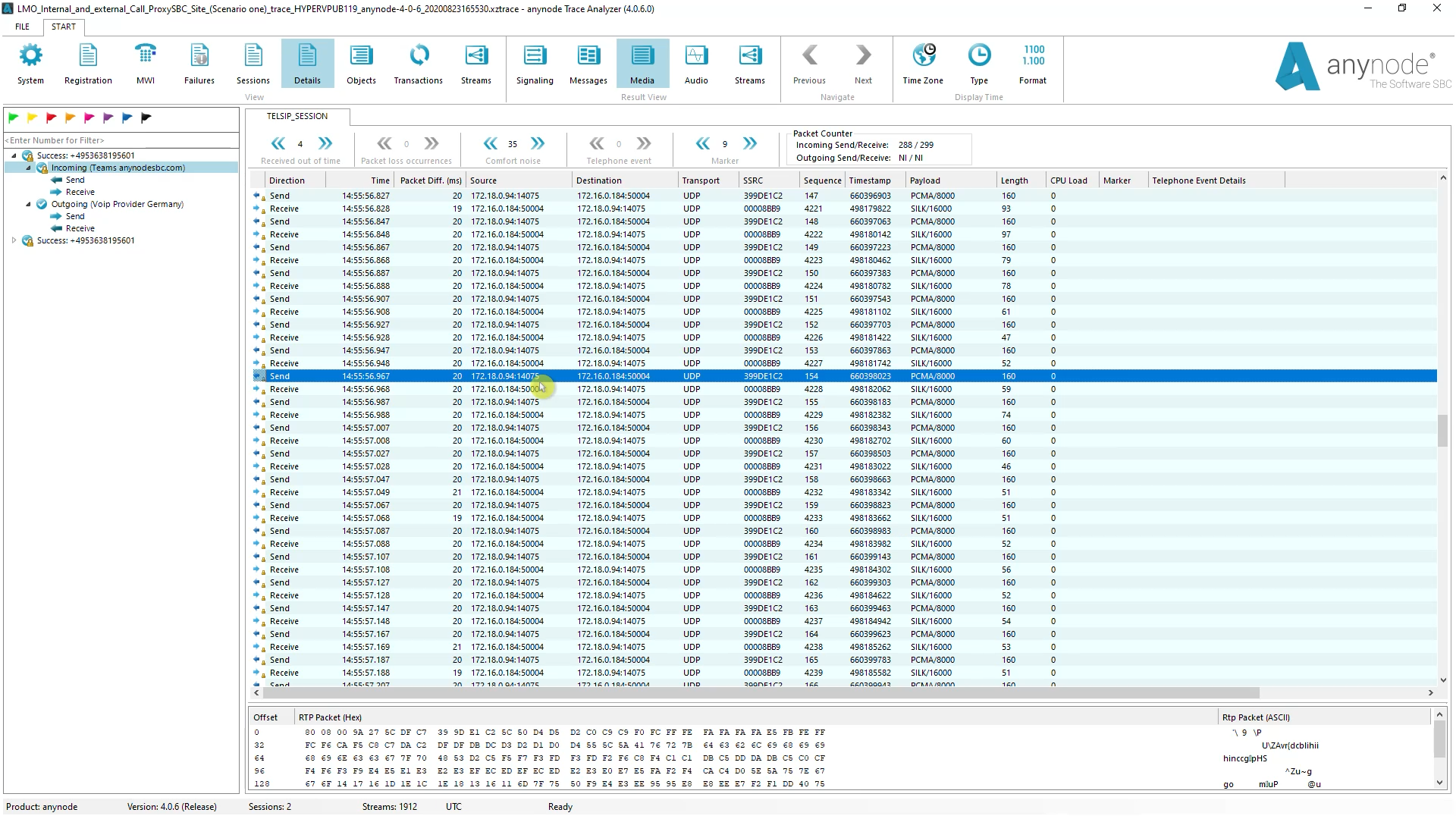Select the Receive row at 14:55:56.968
The image size is (1456, 819).
pyautogui.click(x=844, y=389)
